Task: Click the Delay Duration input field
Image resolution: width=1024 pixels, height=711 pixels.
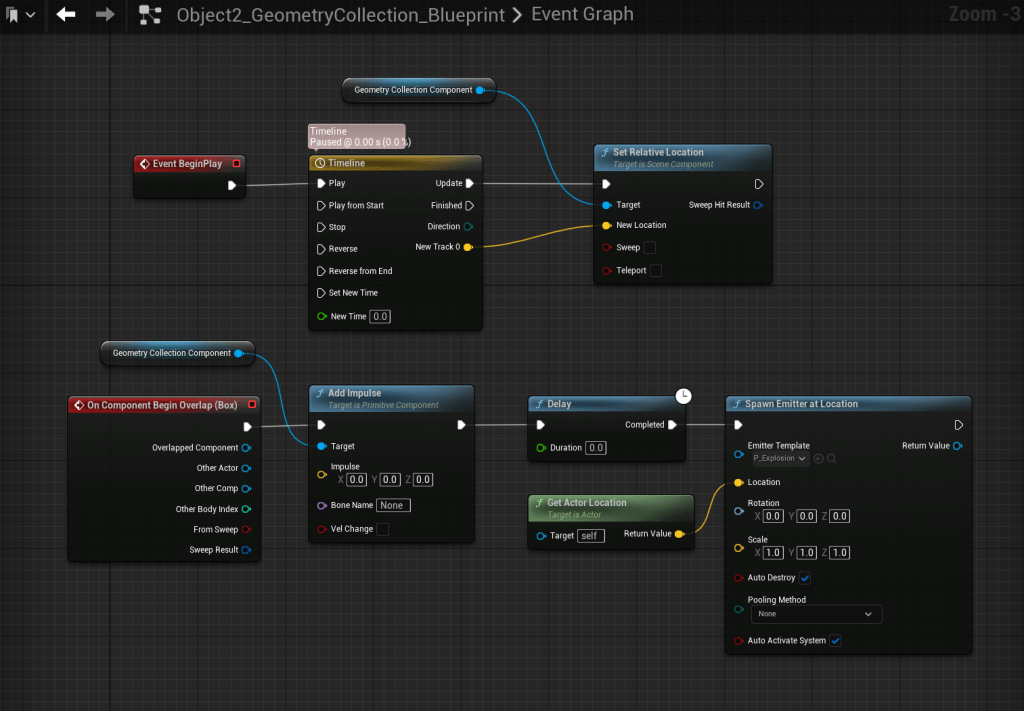Action: [596, 447]
